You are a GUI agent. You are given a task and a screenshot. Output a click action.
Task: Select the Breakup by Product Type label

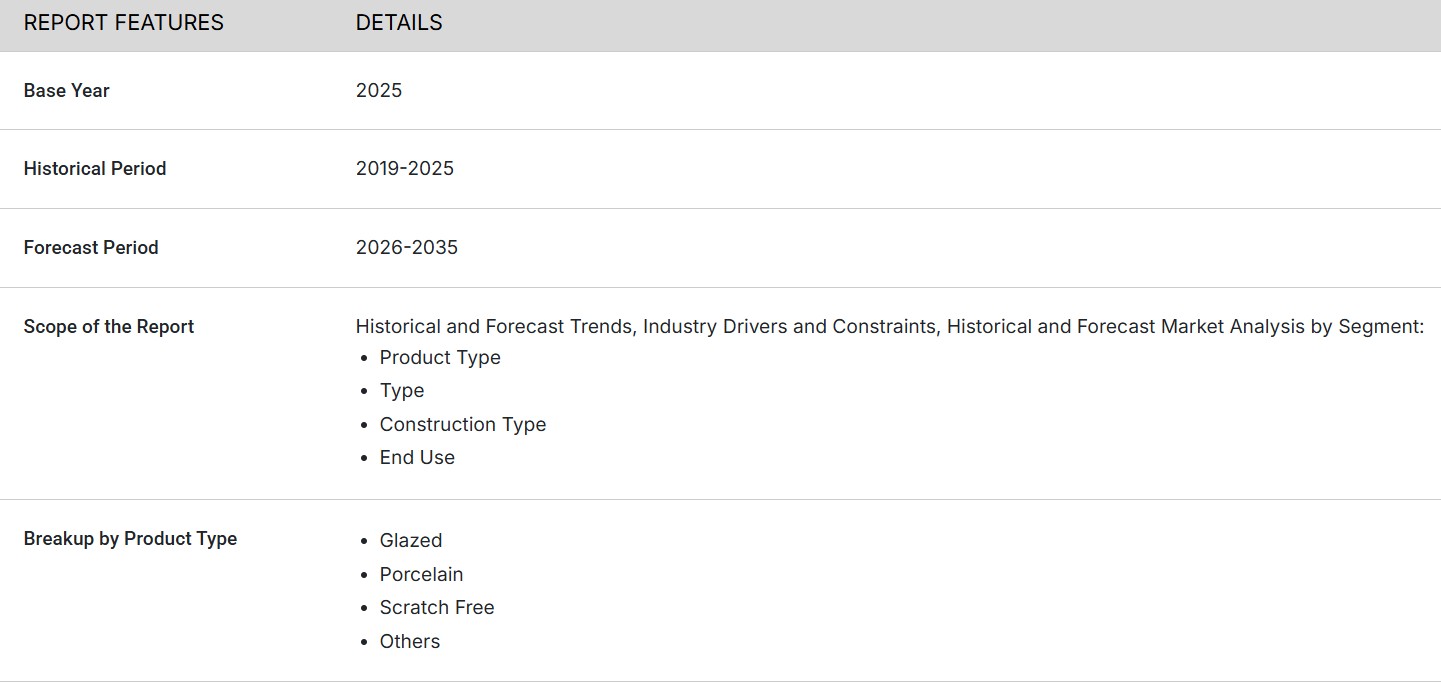click(x=130, y=538)
